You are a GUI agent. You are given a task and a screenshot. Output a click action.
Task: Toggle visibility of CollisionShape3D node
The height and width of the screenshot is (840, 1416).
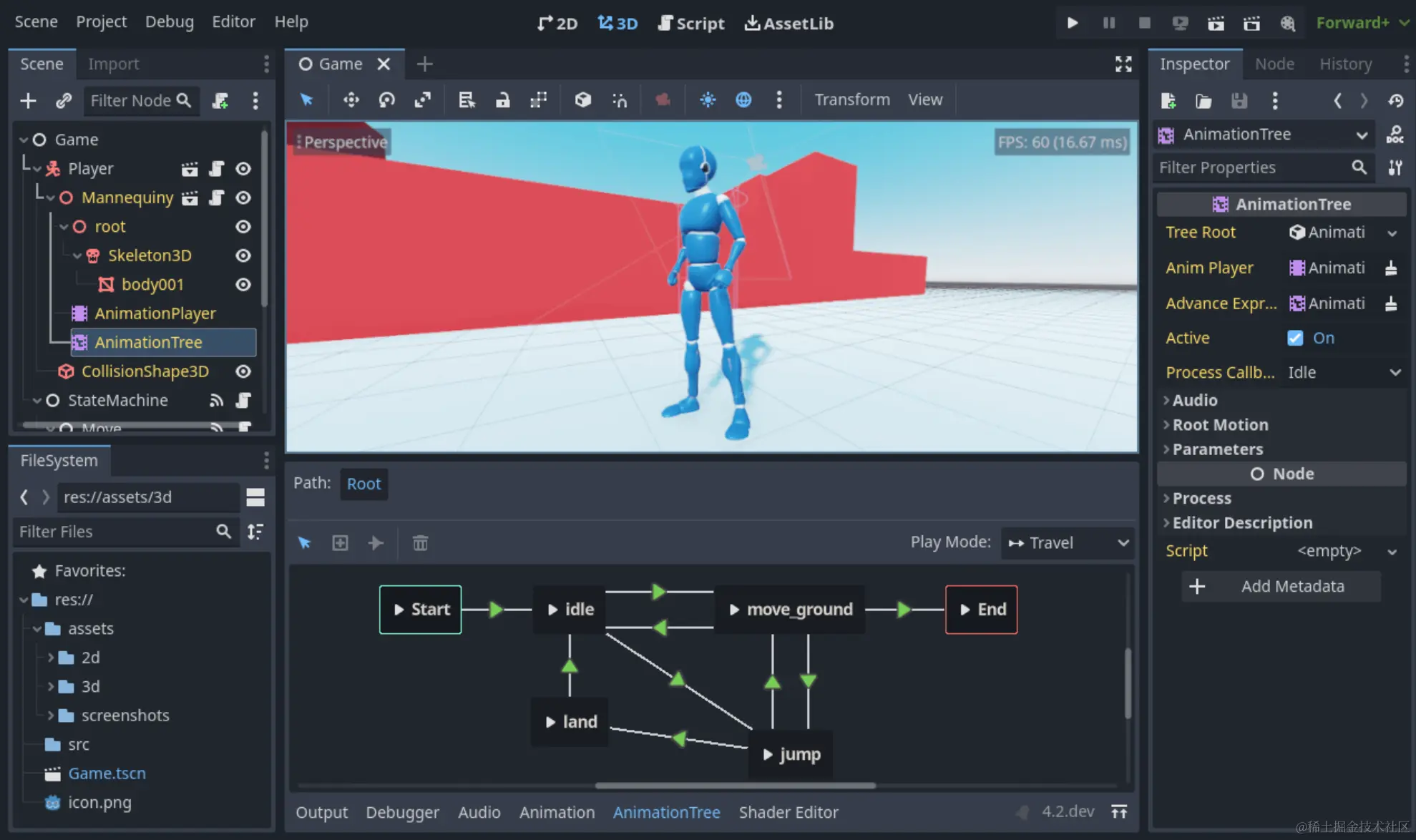pos(243,371)
